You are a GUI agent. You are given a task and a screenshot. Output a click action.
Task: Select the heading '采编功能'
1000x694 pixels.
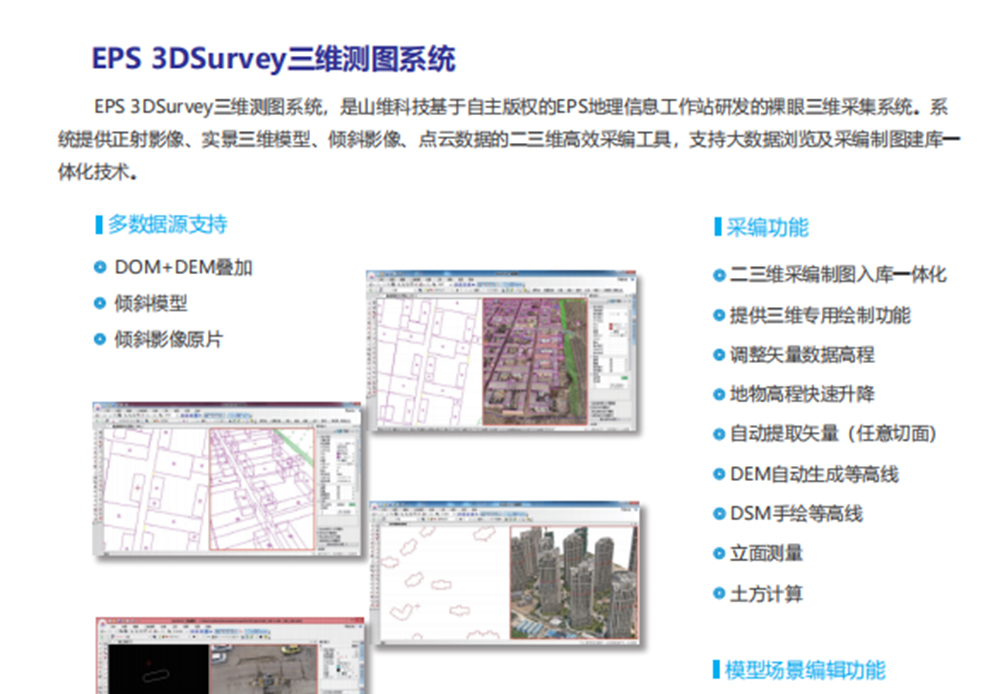click(767, 228)
